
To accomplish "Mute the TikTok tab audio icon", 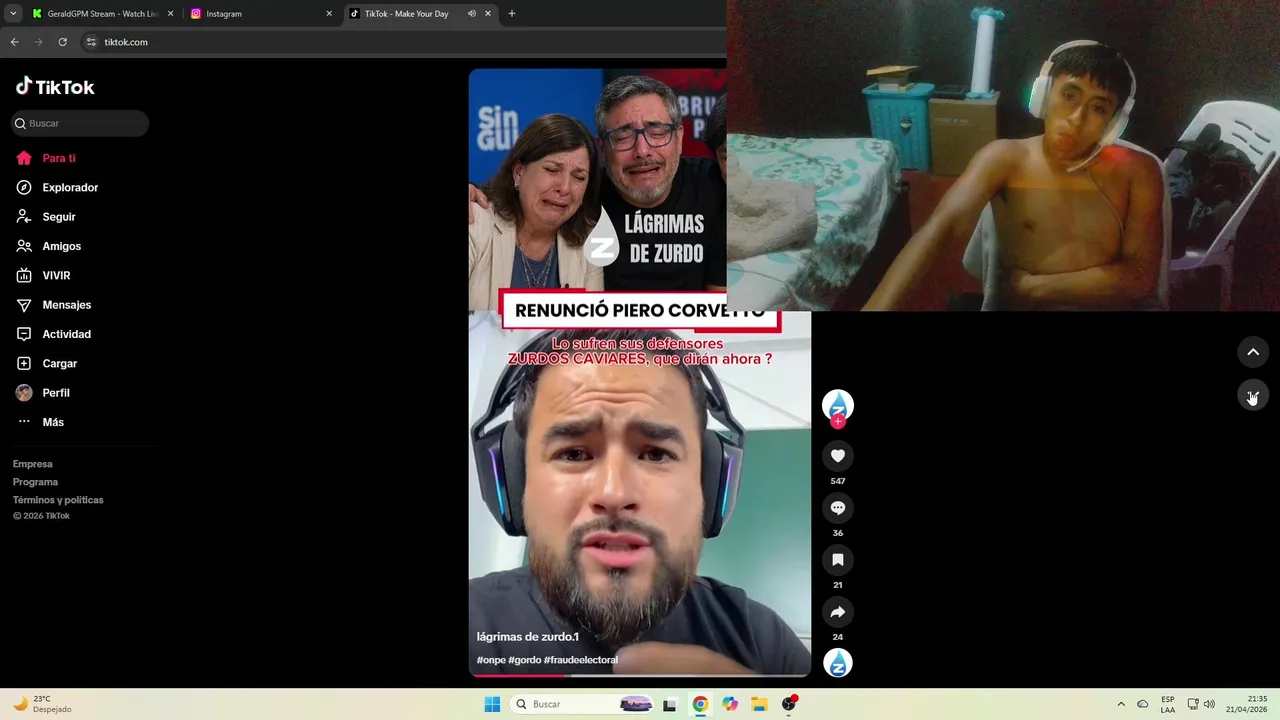I will pyautogui.click(x=471, y=14).
